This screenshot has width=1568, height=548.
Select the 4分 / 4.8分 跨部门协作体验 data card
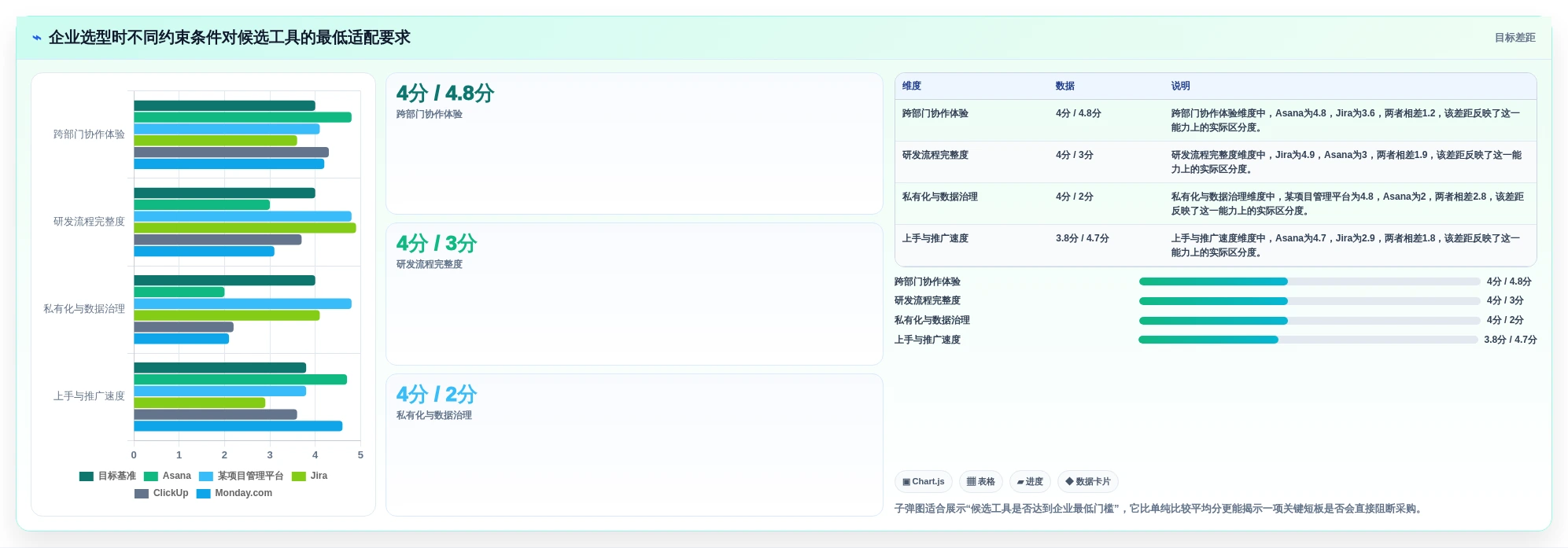point(634,144)
